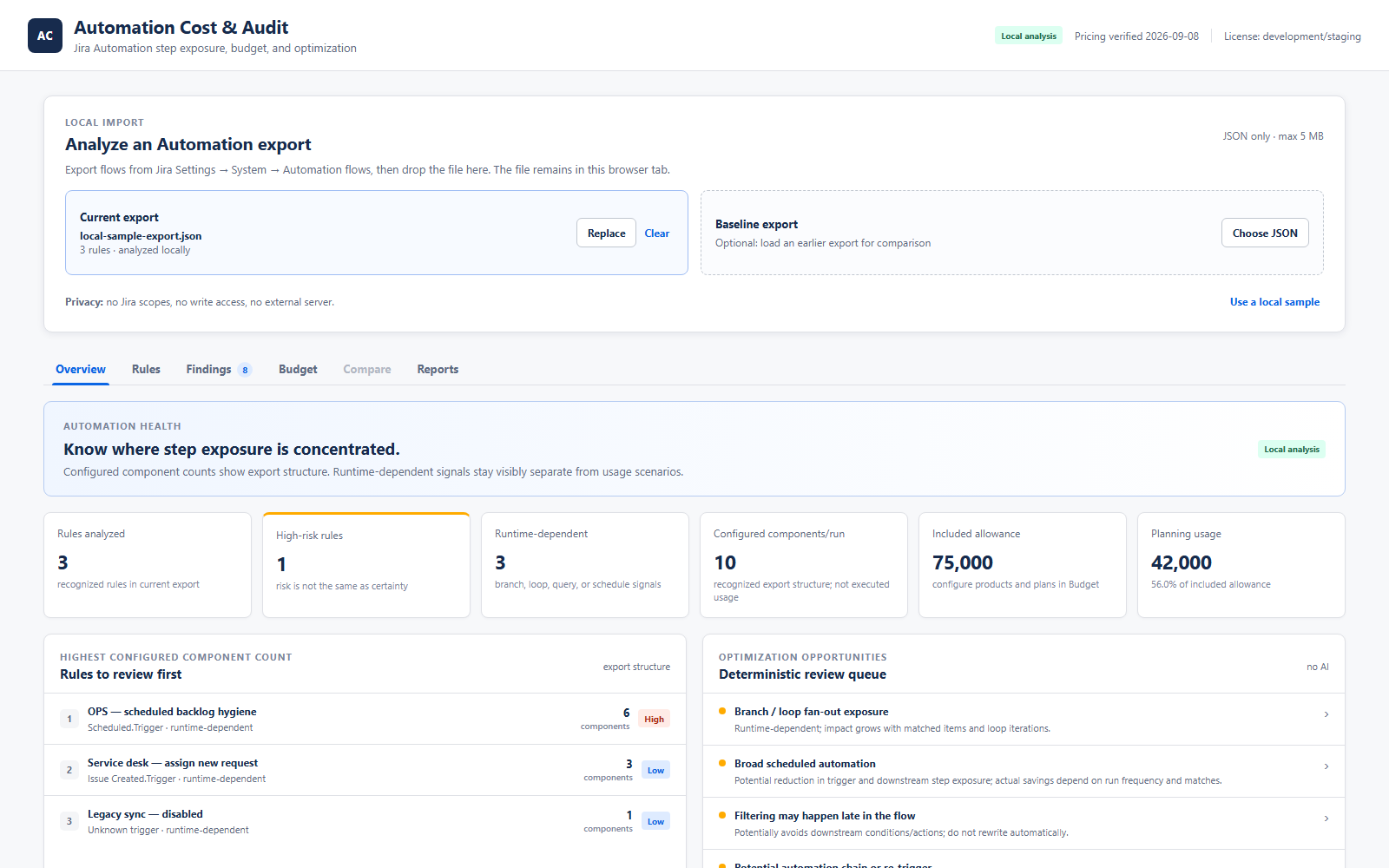The image size is (1389, 868).
Task: Expand Filtering may happen late chevron
Action: coord(1326,819)
